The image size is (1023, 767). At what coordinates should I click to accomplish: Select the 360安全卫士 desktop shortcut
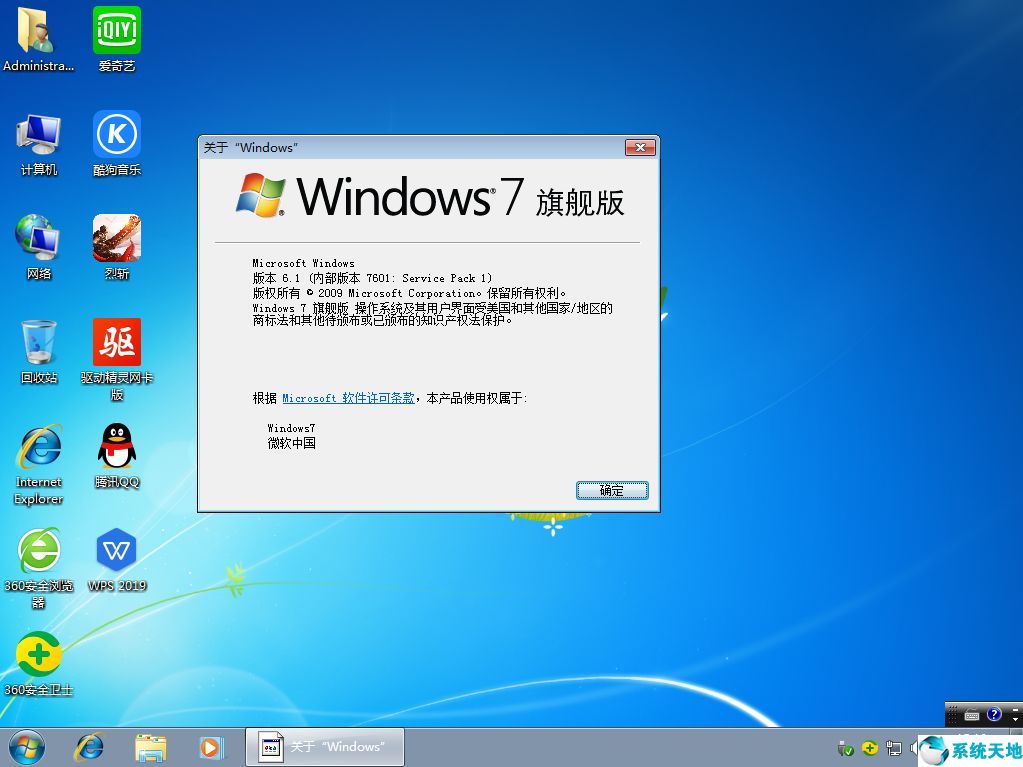[x=38, y=664]
